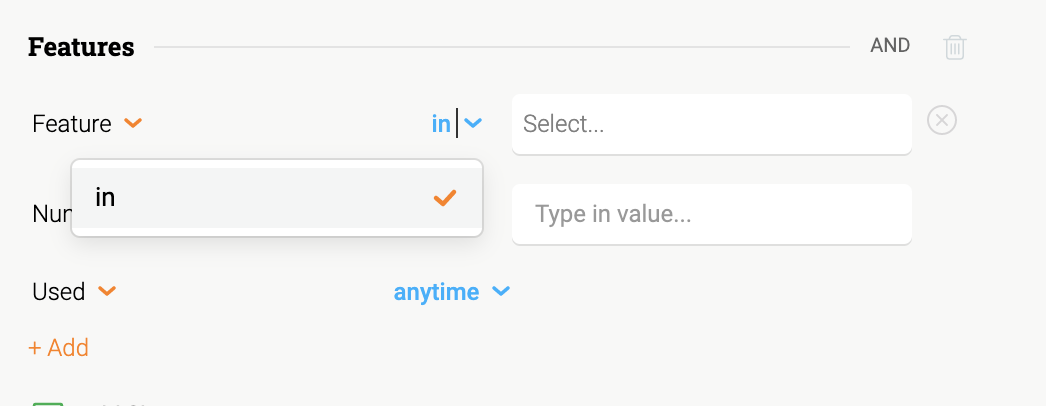Click the partially hidden 'Num' label

(x=51, y=214)
